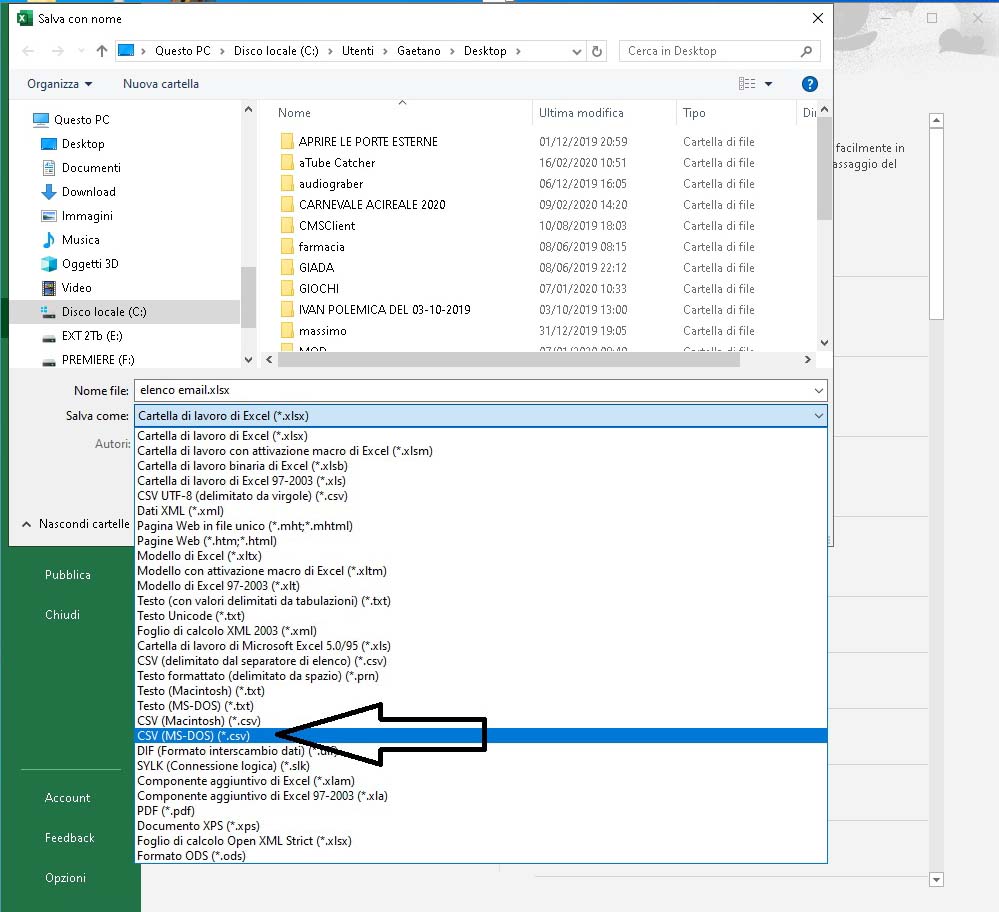Open Opzioni in Excel backstage menu
This screenshot has width=999, height=912.
tap(65, 878)
